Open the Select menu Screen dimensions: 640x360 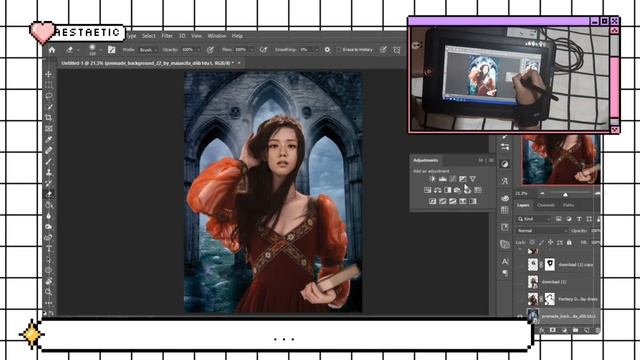point(149,36)
